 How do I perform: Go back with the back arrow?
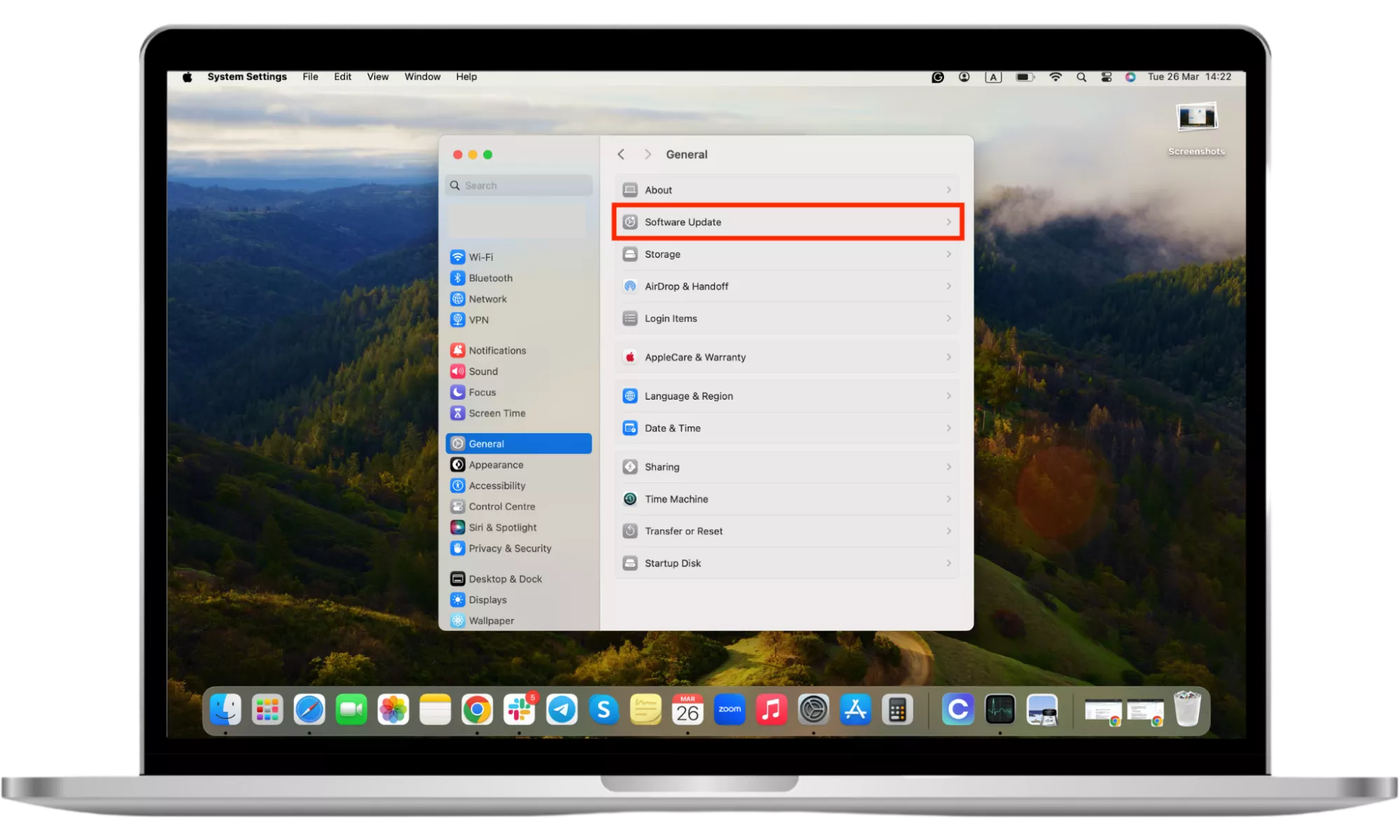click(621, 154)
